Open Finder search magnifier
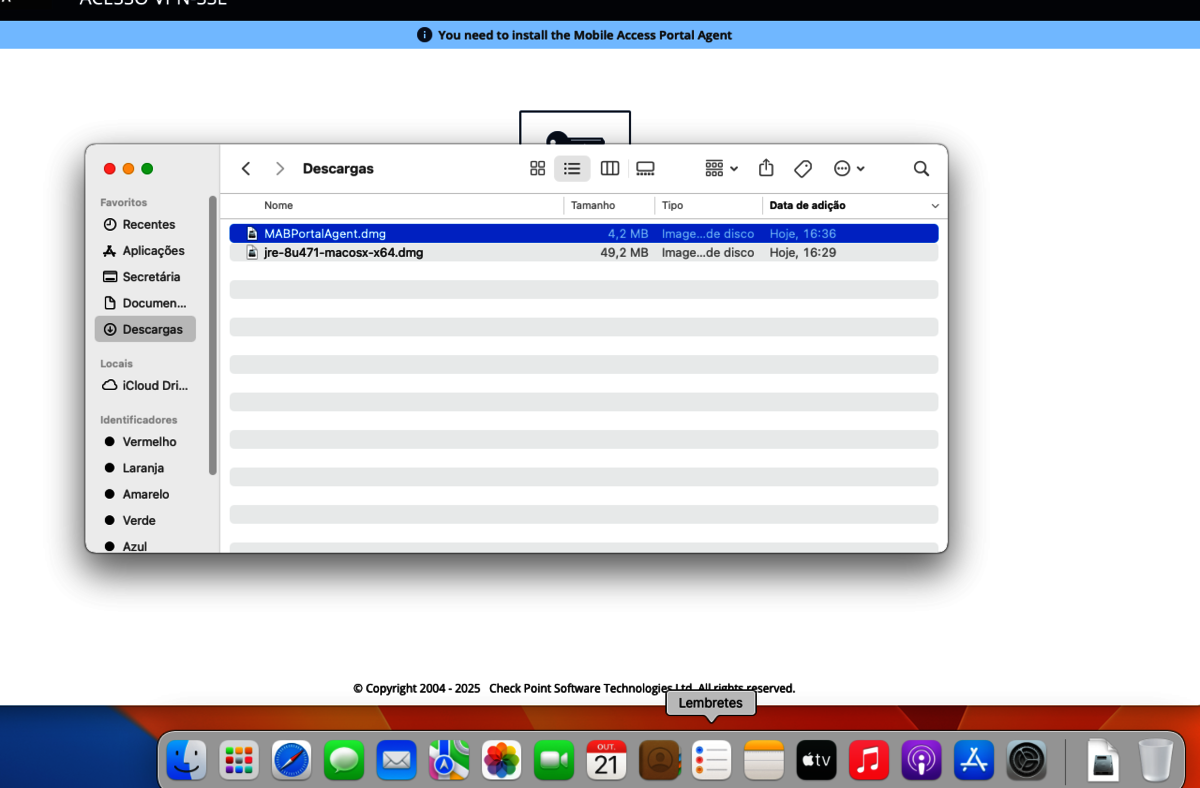Image resolution: width=1200 pixels, height=788 pixels. [x=921, y=169]
